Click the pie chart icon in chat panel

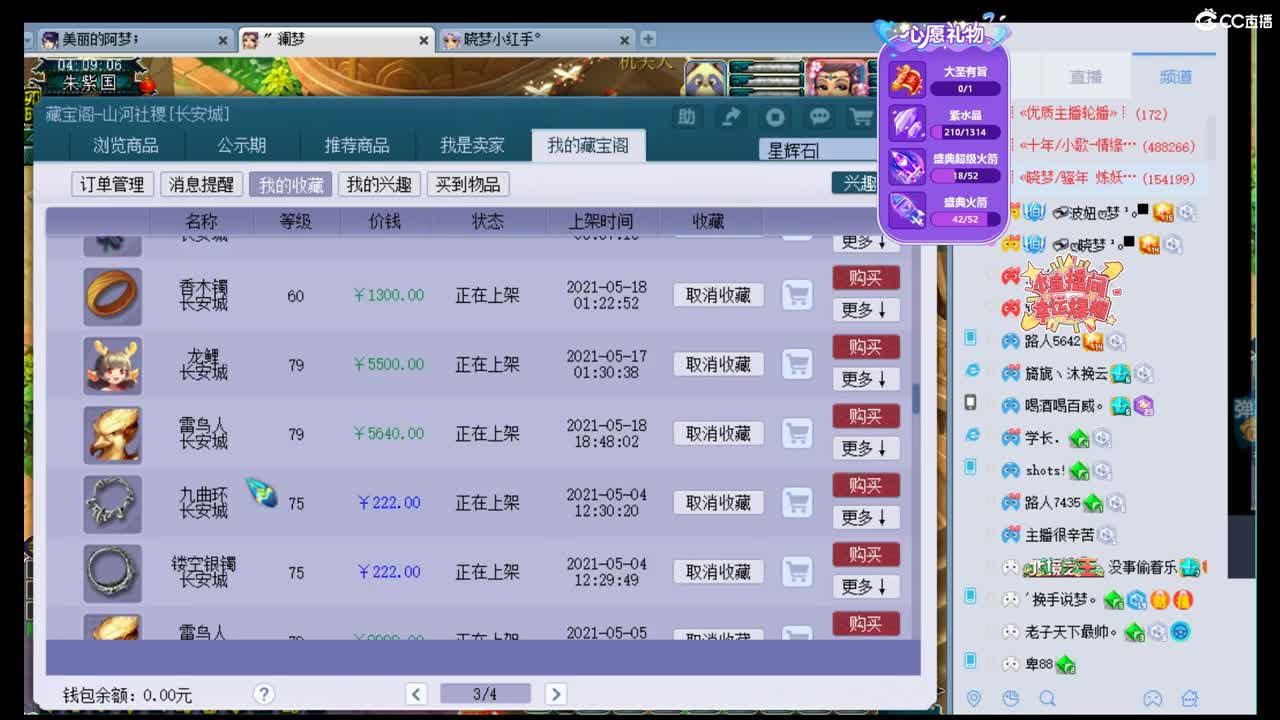[1010, 698]
